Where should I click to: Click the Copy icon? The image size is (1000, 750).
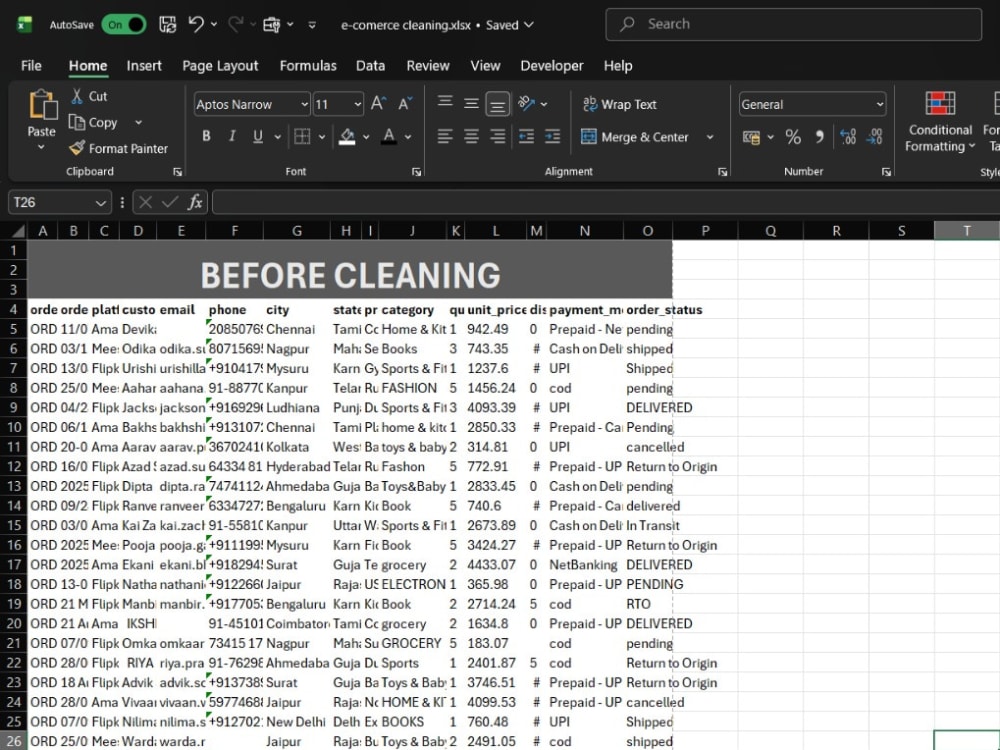point(77,122)
